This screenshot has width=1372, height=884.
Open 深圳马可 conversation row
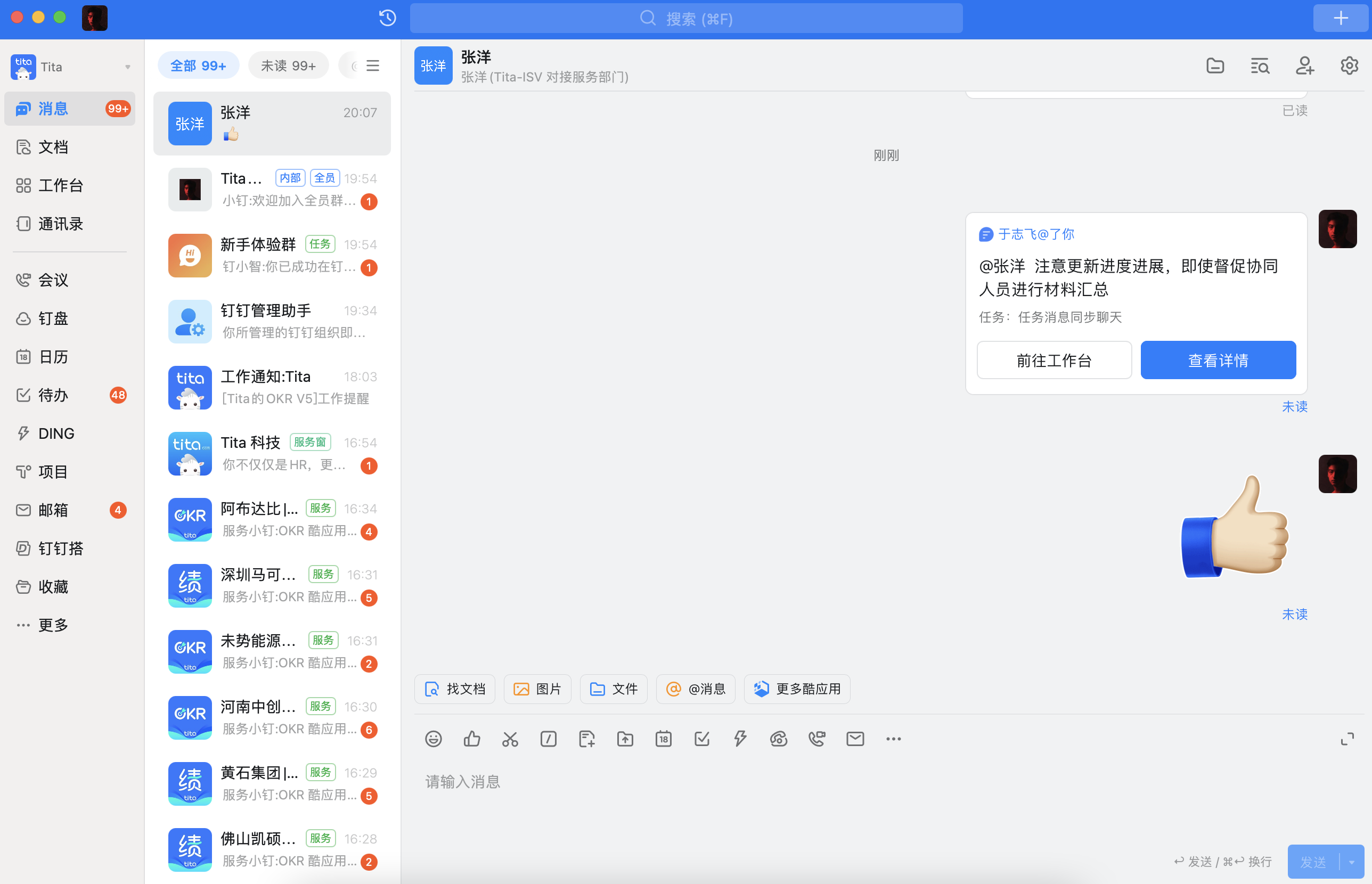[272, 585]
